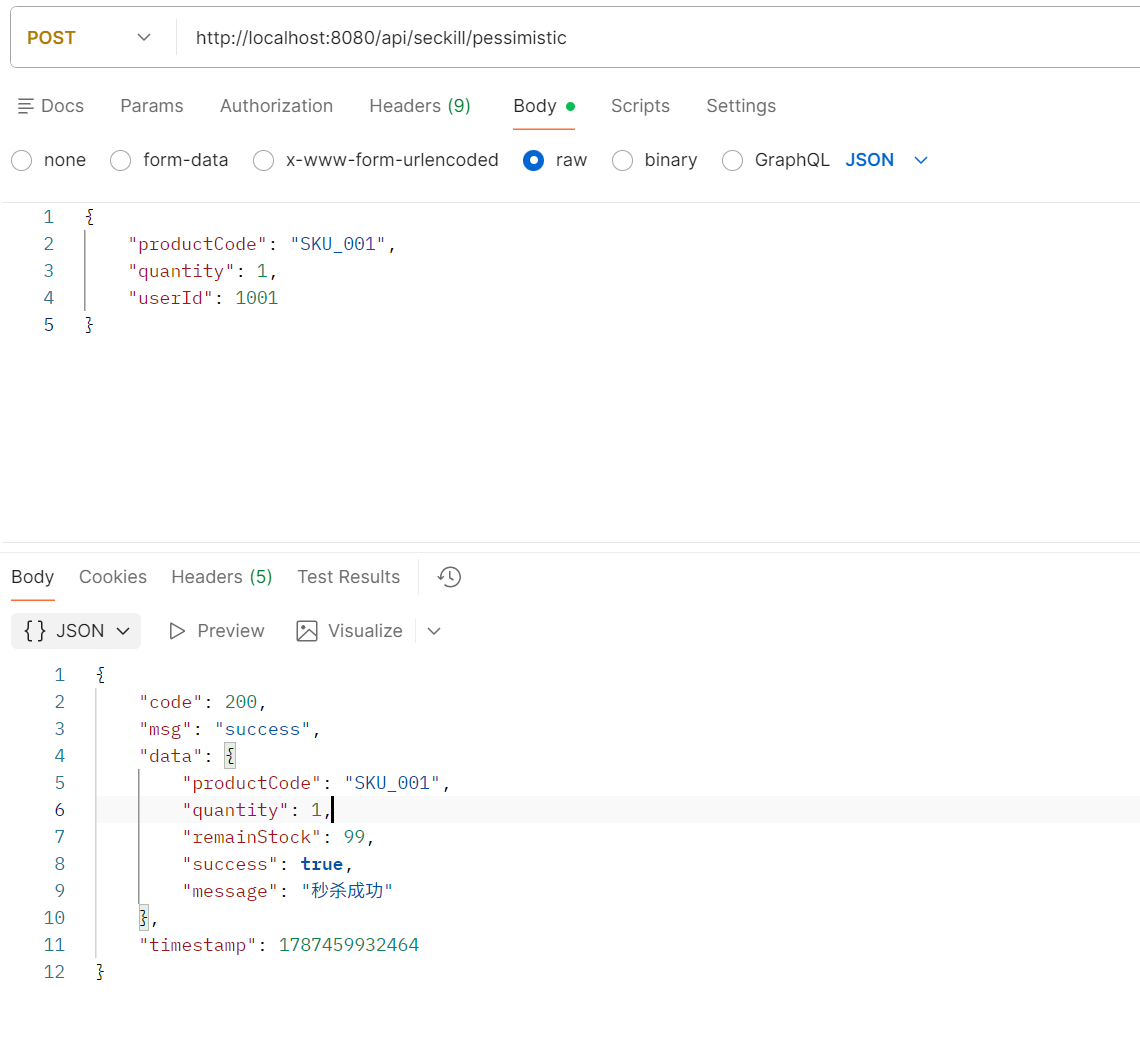The height and width of the screenshot is (1043, 1140).
Task: Open the response Cookies tab
Action: click(113, 577)
